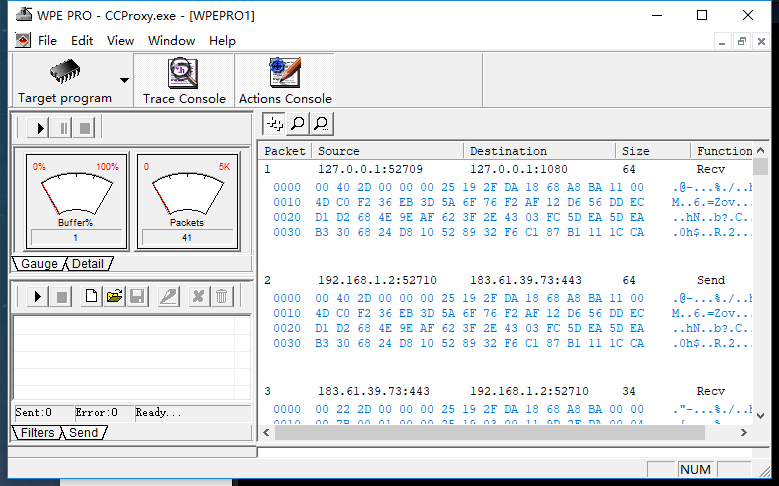The width and height of the screenshot is (779, 486).
Task: Open the Help menu
Action: click(222, 41)
